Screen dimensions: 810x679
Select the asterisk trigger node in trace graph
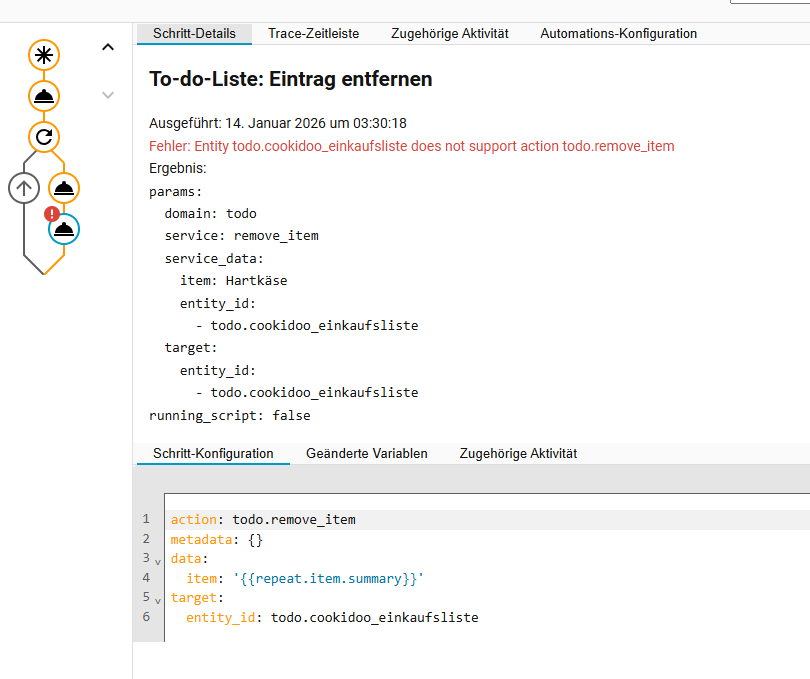click(x=43, y=56)
